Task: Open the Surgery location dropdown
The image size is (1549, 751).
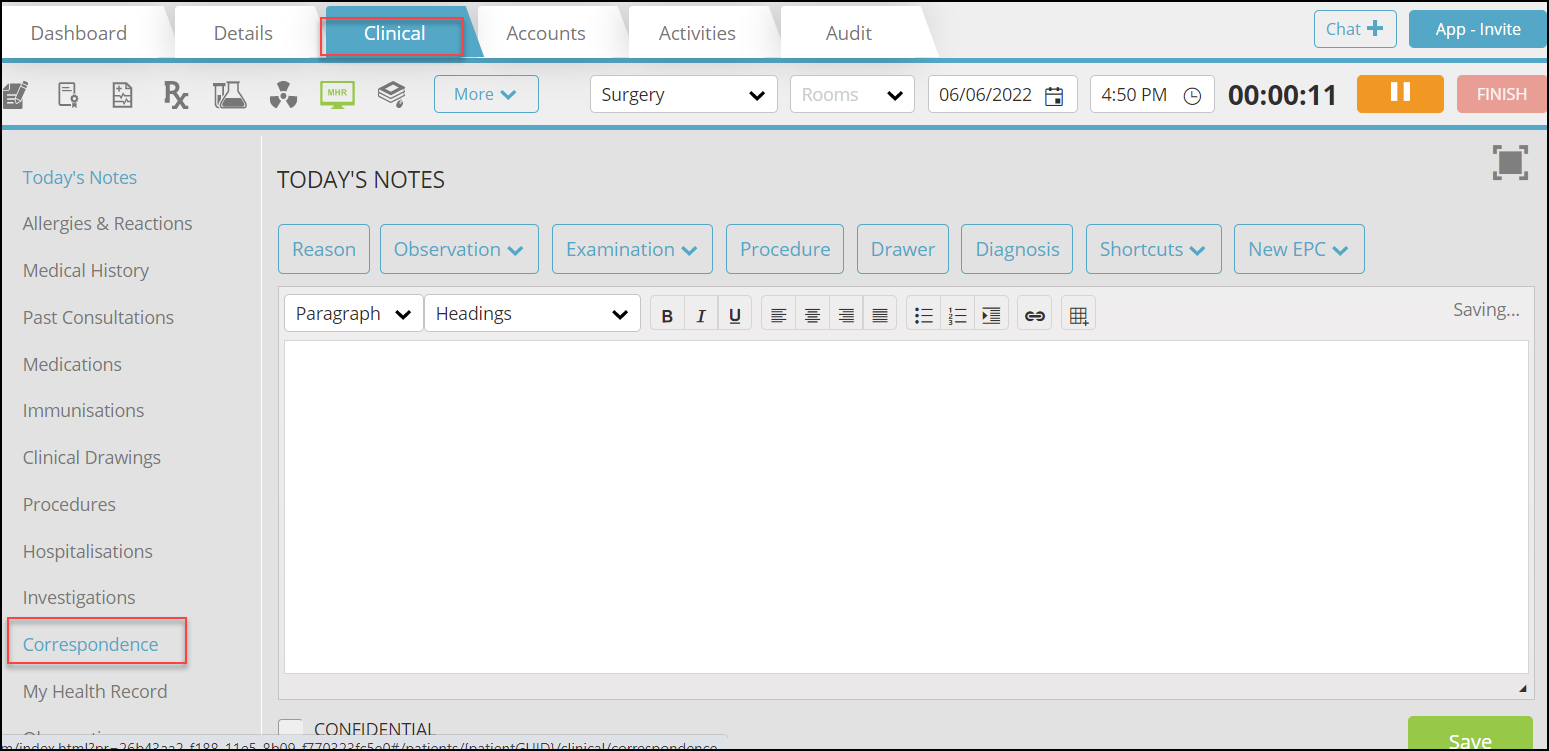Action: (684, 95)
